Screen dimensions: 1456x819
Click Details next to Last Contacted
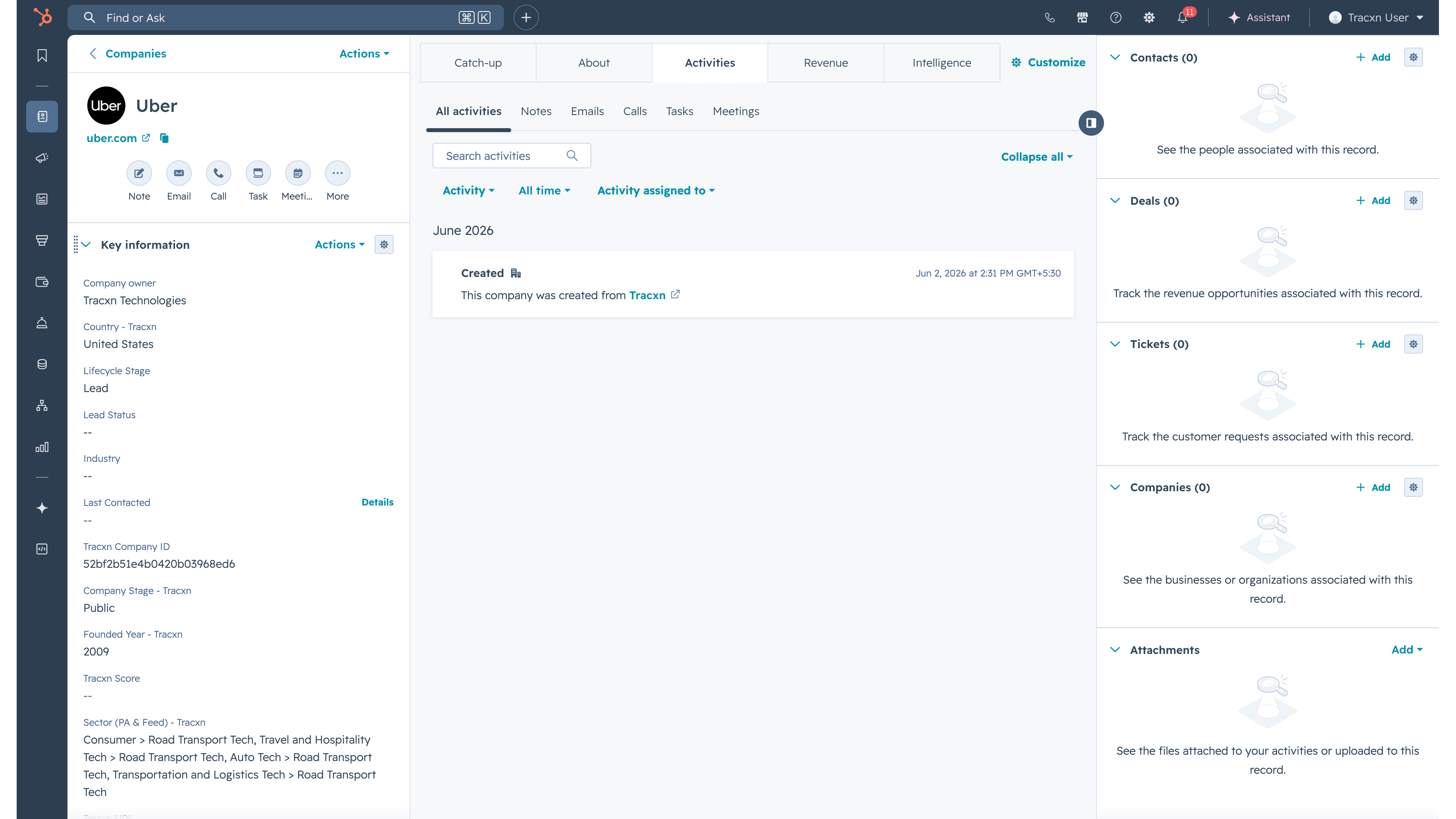[x=377, y=502]
